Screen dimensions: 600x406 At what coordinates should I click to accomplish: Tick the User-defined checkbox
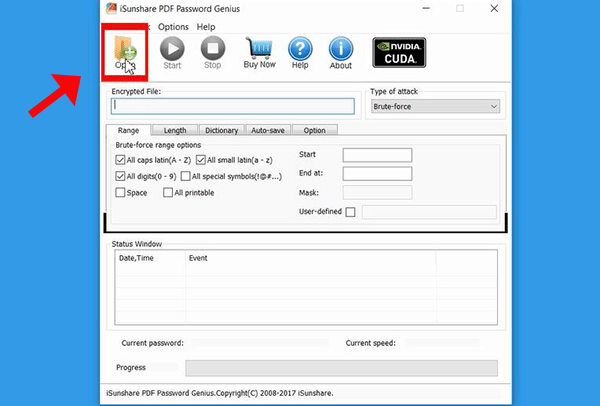pyautogui.click(x=350, y=212)
